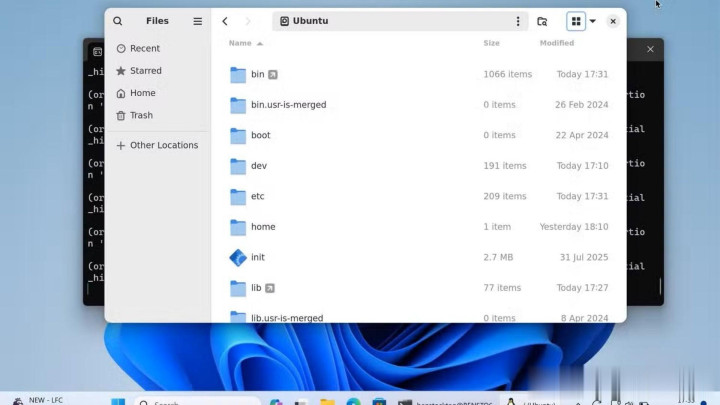The image size is (720, 405).
Task: Open Recent in the sidebar
Action: [144, 48]
